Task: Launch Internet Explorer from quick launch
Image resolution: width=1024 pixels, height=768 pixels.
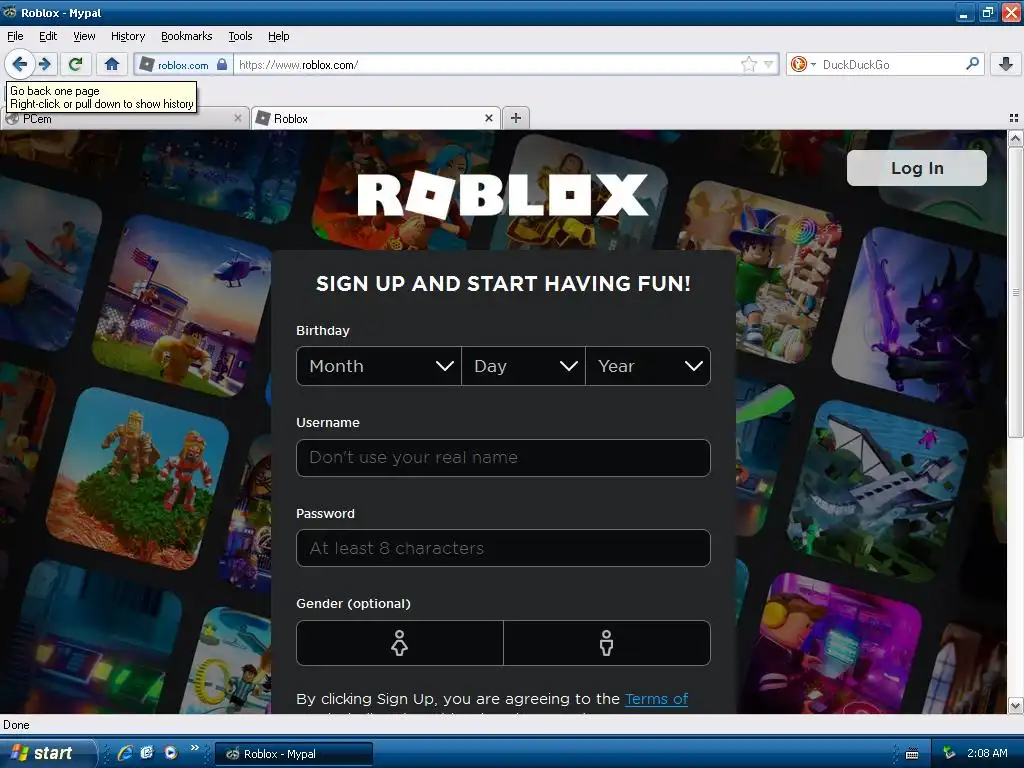Action: pyautogui.click(x=125, y=753)
